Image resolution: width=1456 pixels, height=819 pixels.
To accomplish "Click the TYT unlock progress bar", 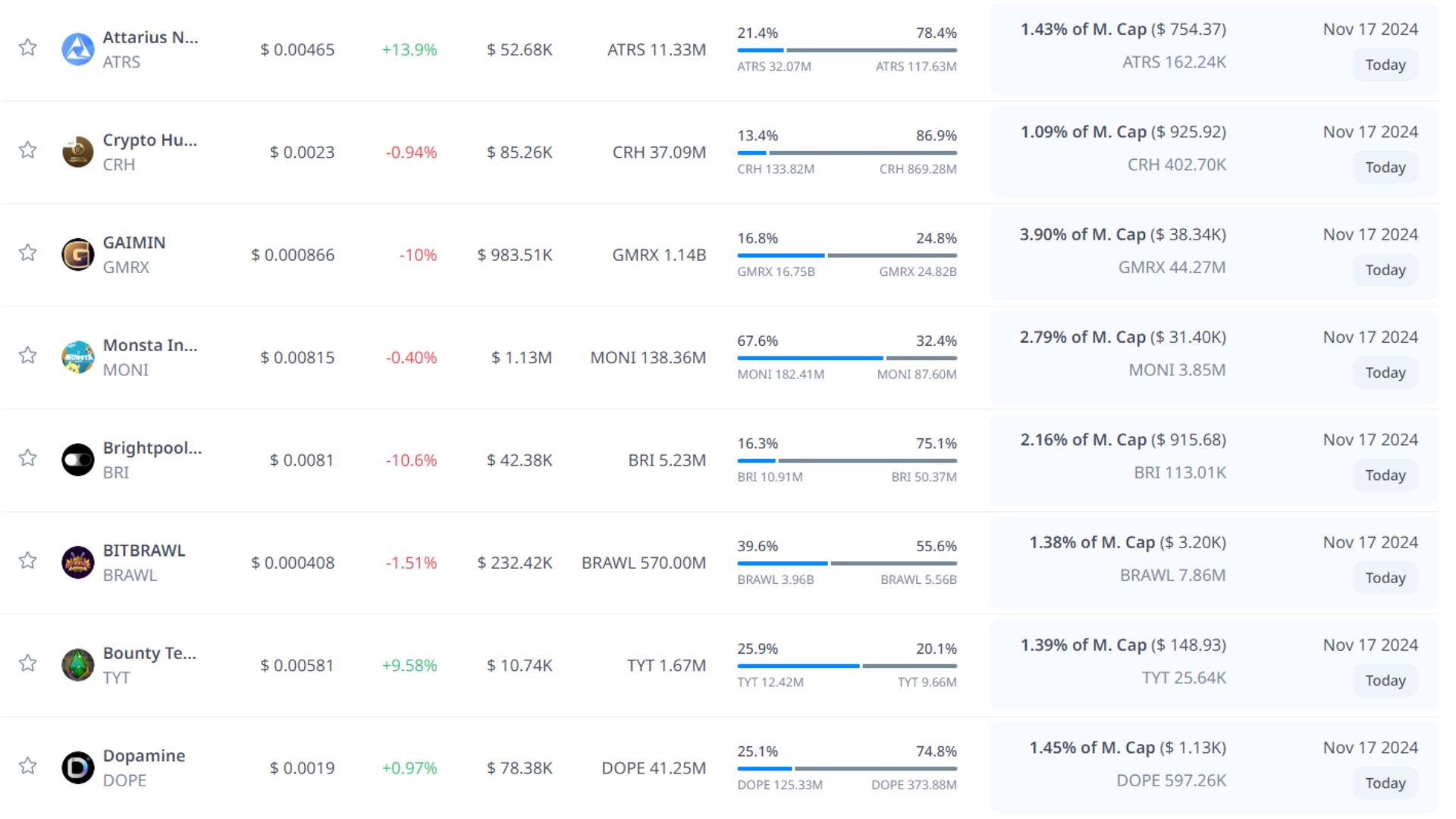I will click(x=846, y=666).
